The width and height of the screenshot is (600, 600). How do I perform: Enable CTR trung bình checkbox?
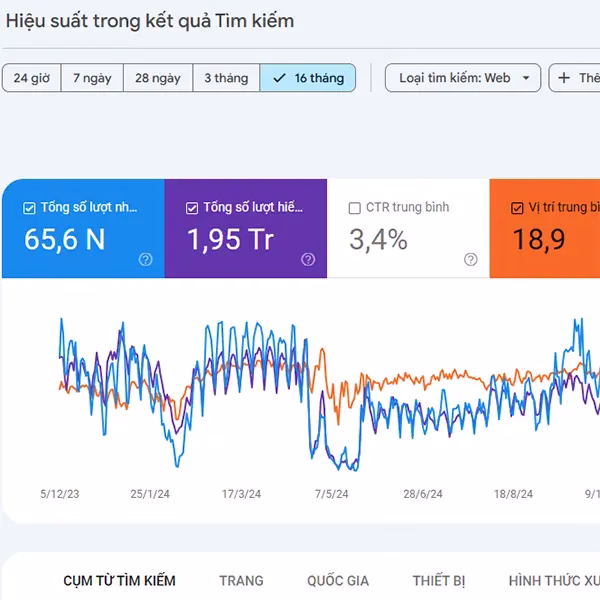[355, 208]
